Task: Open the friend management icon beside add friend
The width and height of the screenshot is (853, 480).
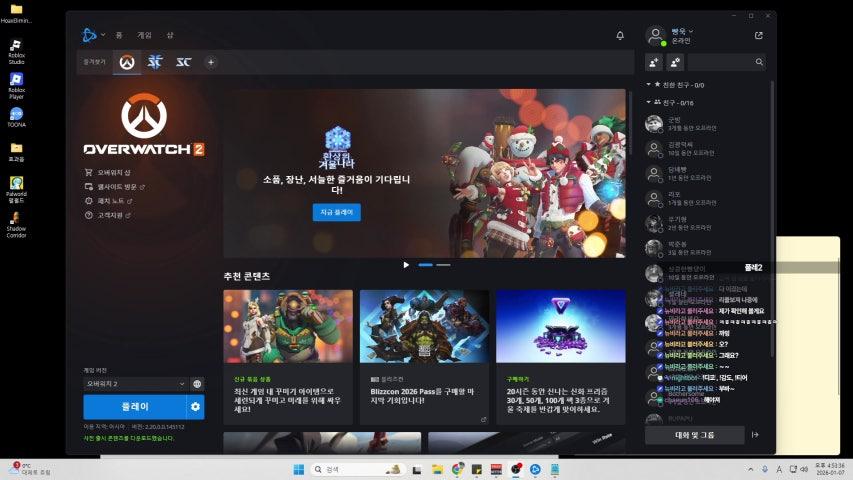Action: 675,62
